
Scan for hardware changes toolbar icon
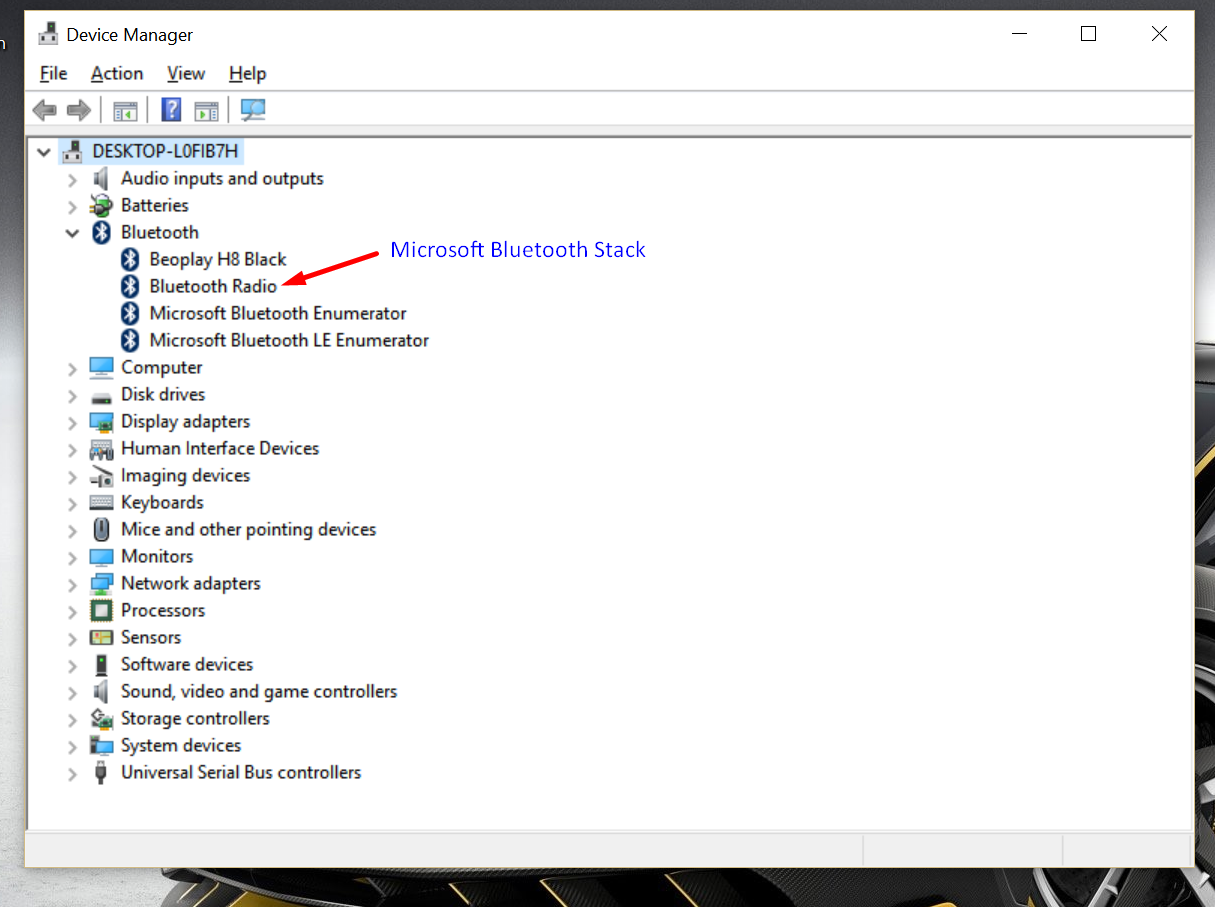[x=253, y=110]
